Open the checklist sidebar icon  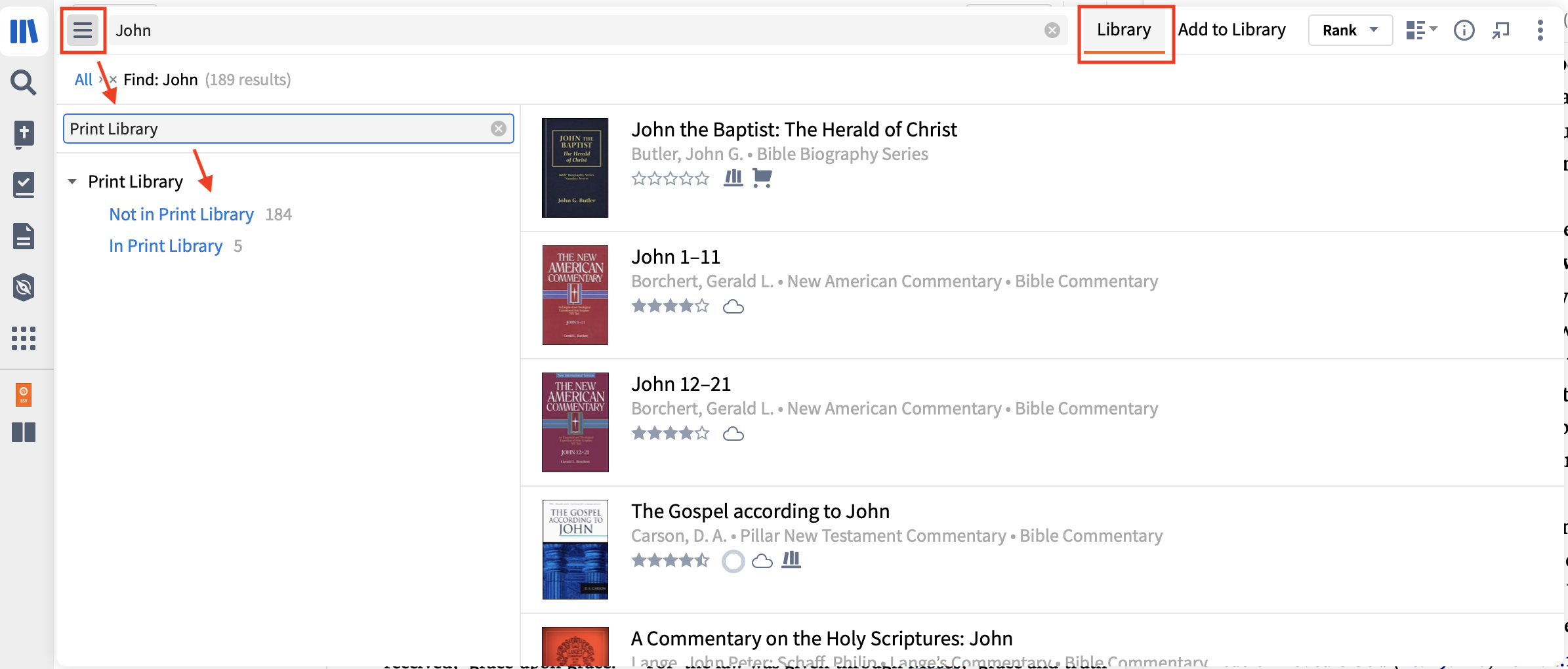24,185
